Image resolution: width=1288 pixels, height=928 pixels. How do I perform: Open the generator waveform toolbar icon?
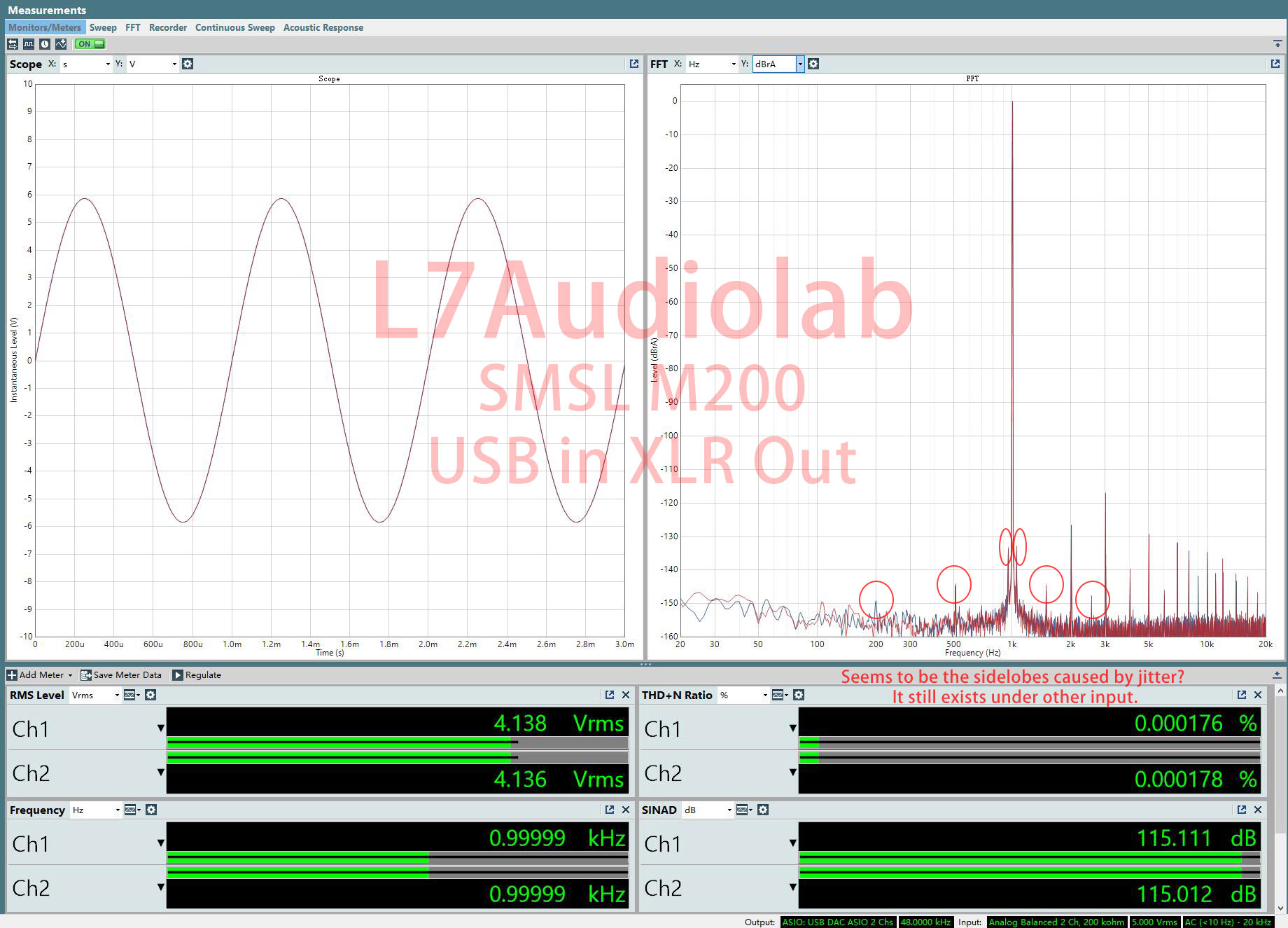(29, 44)
